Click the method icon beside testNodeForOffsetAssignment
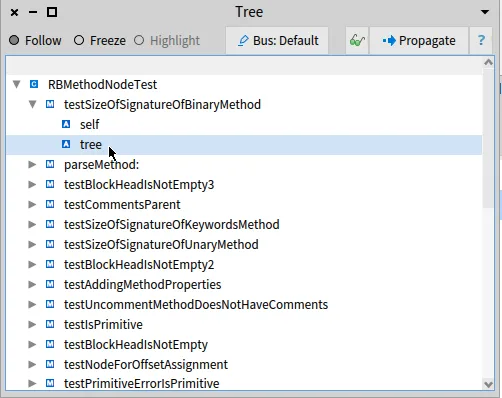502x398 pixels. pyautogui.click(x=50, y=364)
